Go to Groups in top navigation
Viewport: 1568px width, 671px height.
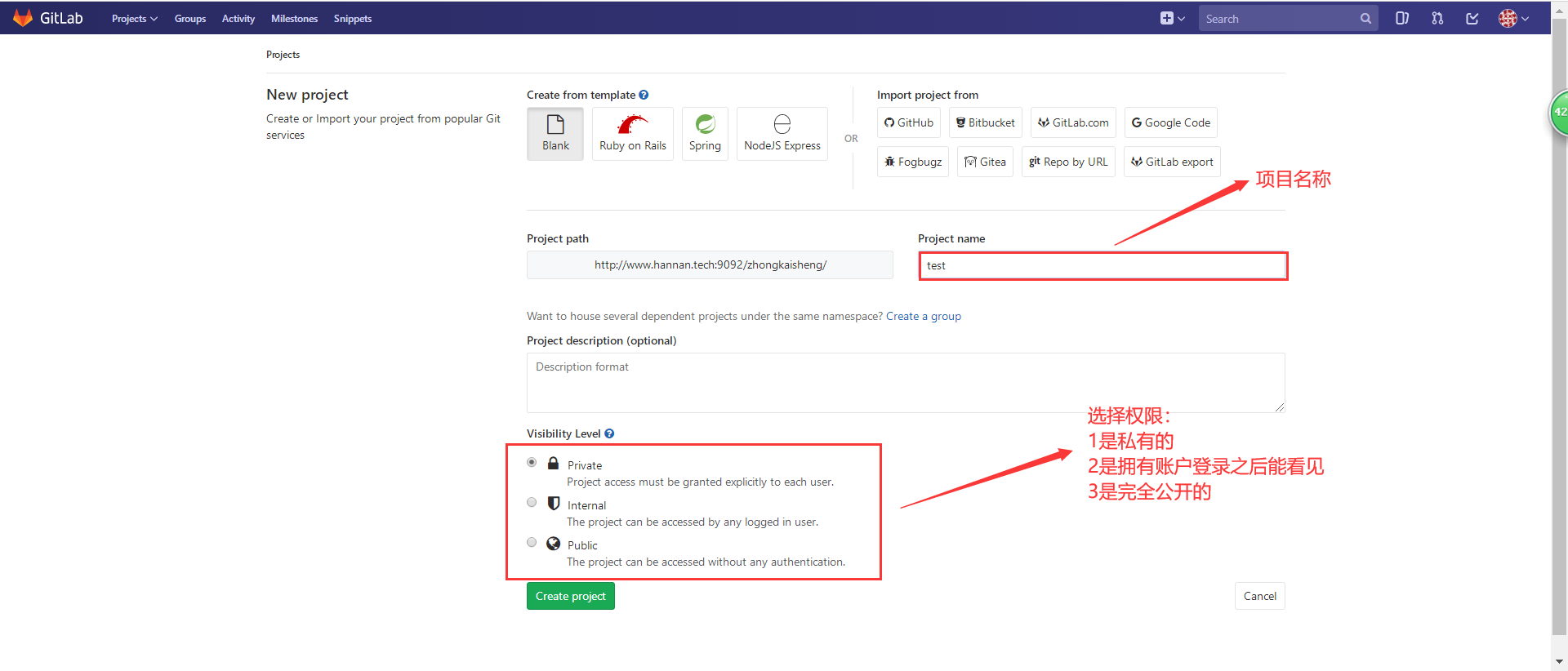point(190,19)
